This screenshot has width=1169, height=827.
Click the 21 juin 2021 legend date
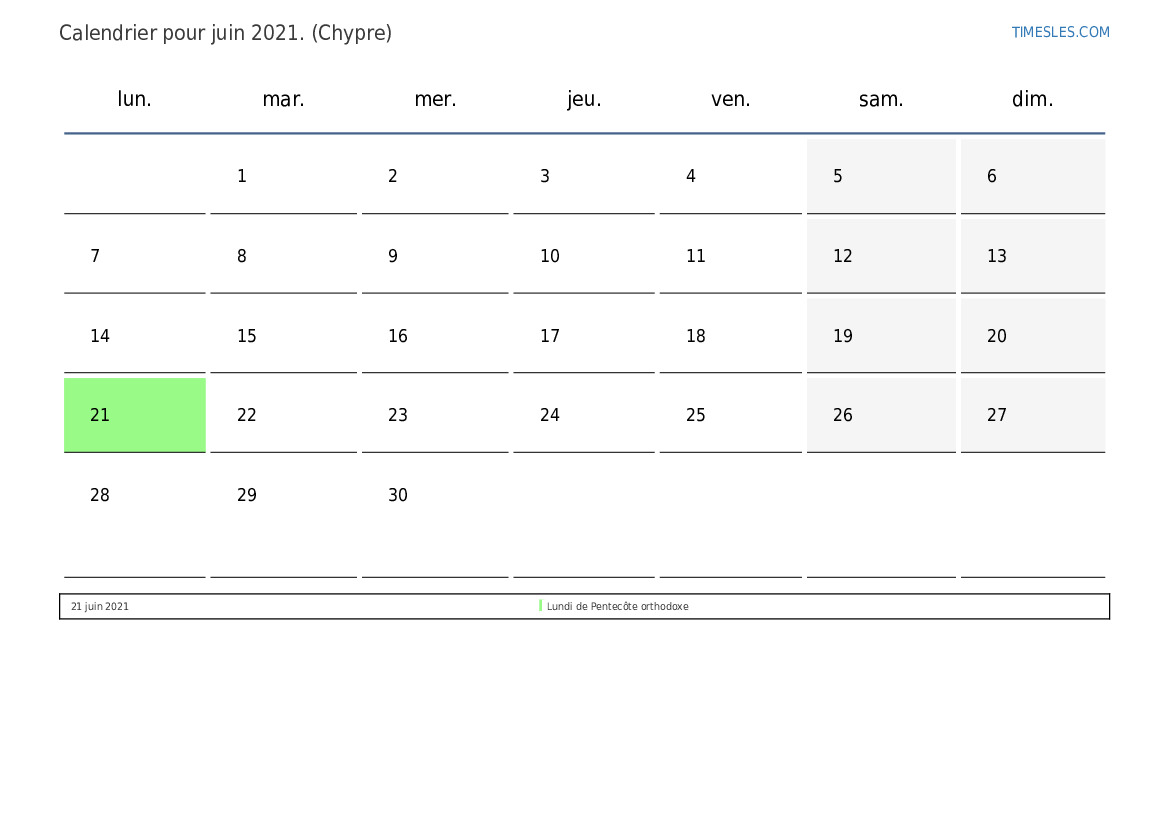100,607
